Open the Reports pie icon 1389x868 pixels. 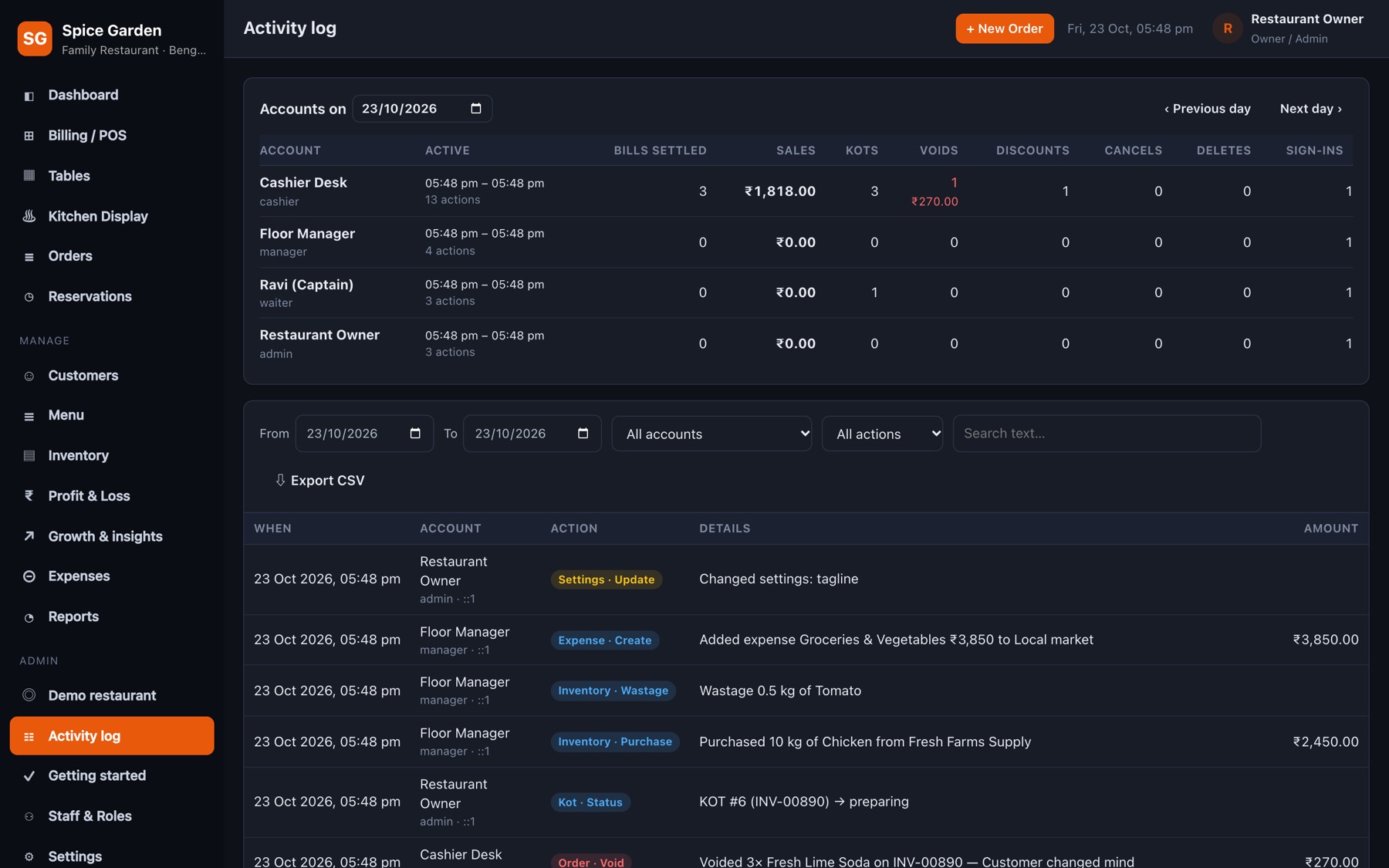point(29,617)
